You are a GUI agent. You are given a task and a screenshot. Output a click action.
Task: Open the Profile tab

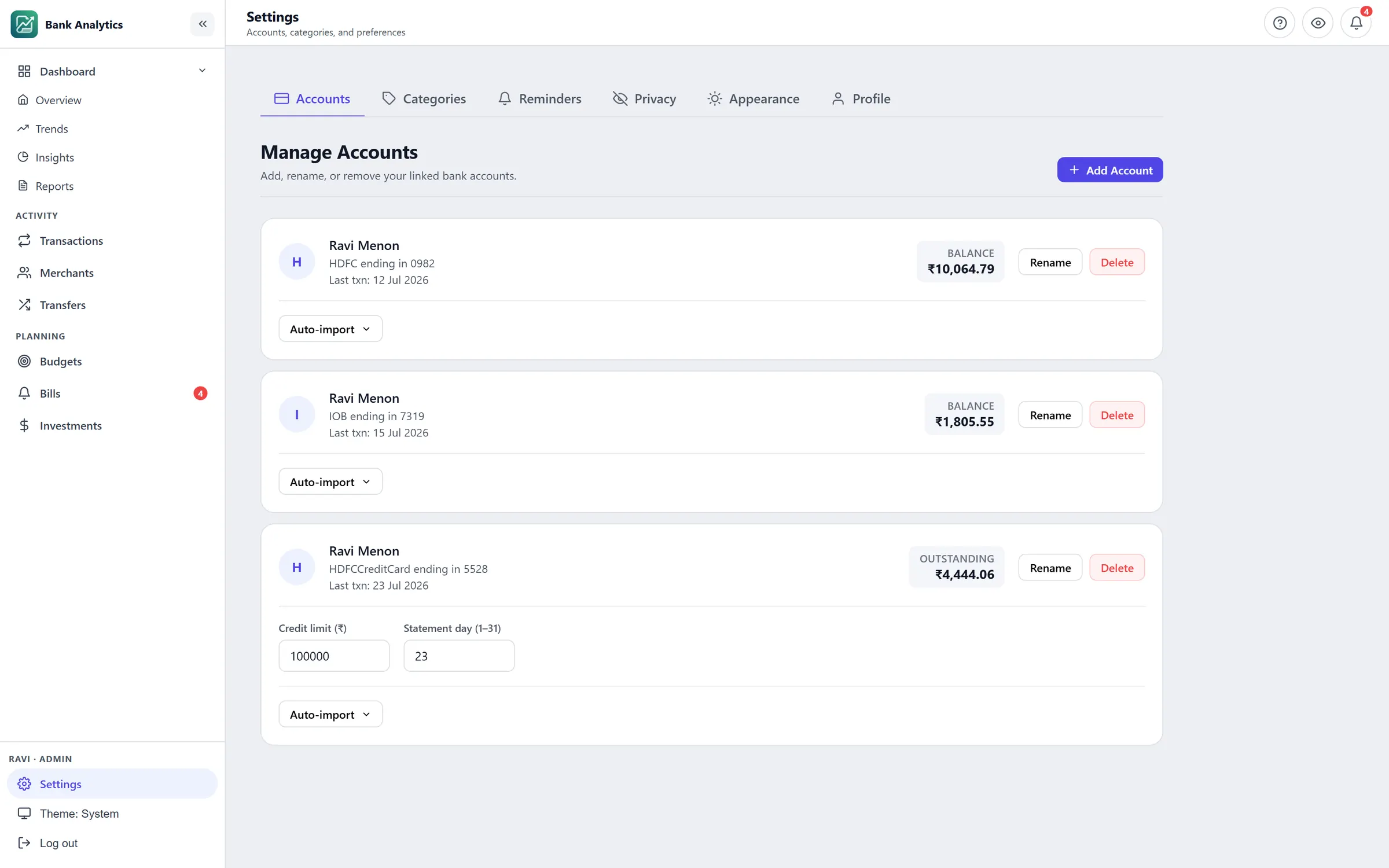[x=861, y=98]
